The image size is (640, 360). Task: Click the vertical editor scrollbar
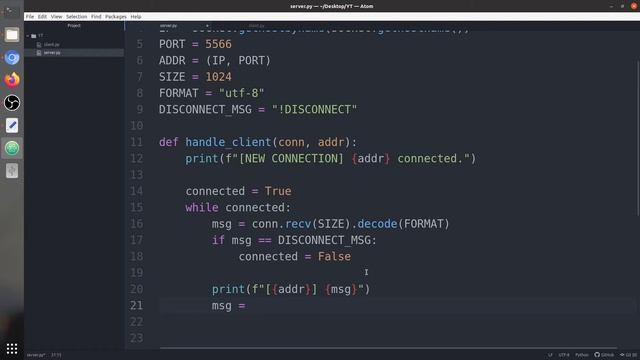[x=638, y=138]
